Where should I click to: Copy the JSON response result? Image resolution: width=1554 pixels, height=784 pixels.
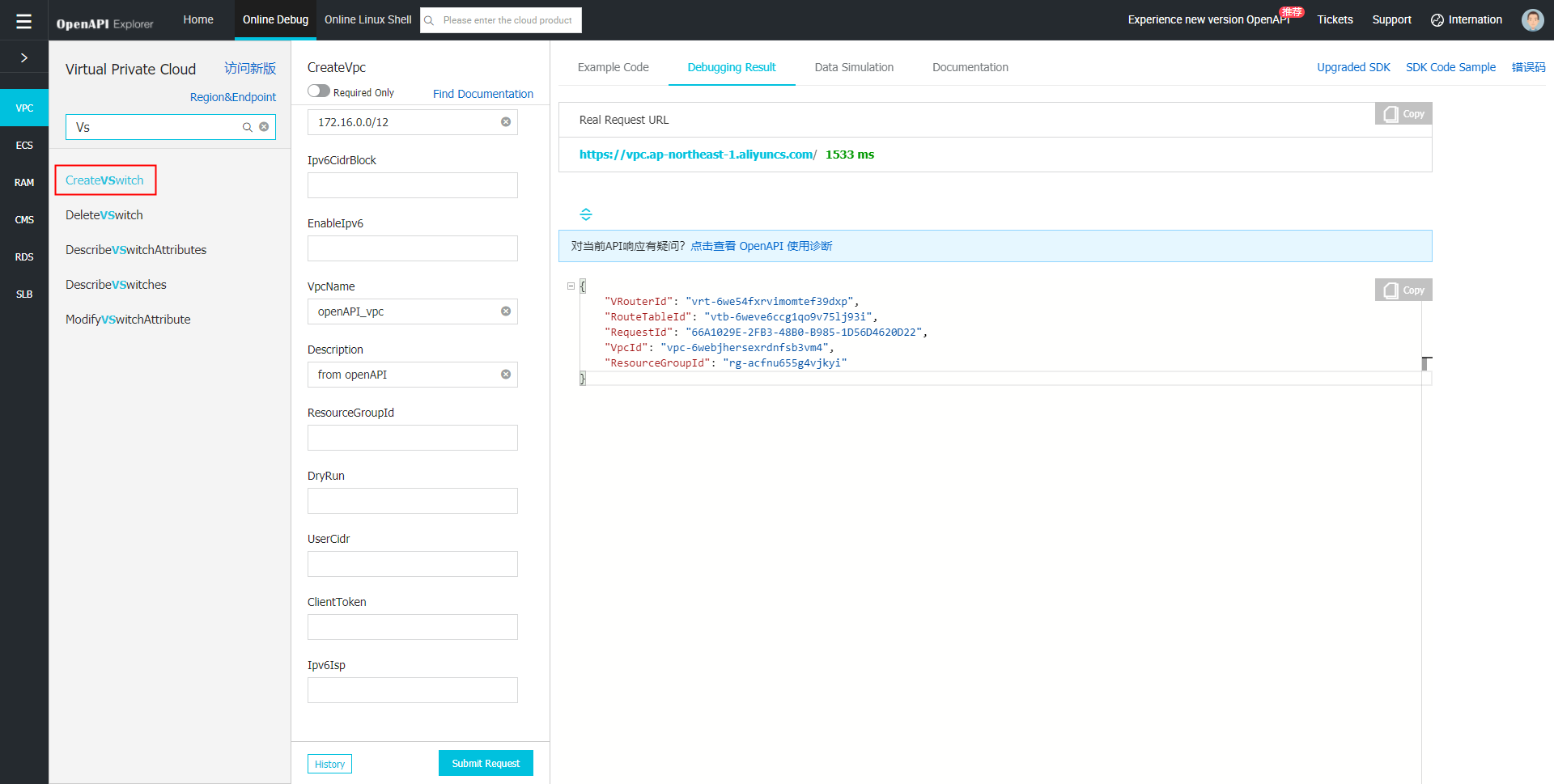point(1403,290)
